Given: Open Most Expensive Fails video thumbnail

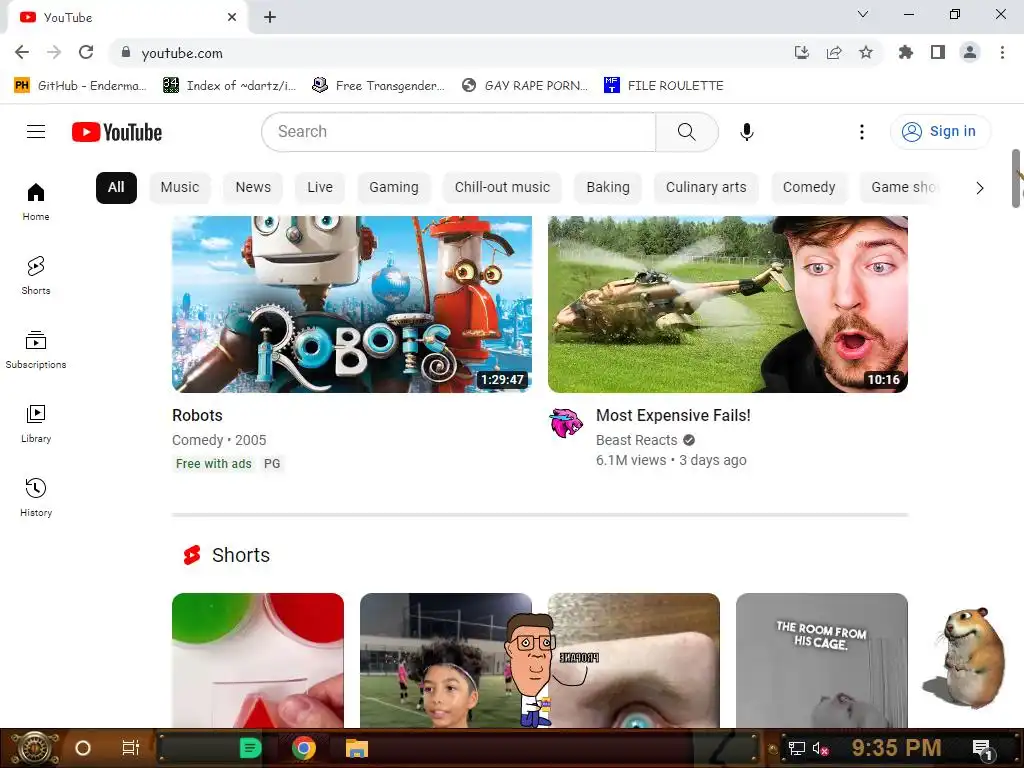Looking at the screenshot, I should point(728,304).
